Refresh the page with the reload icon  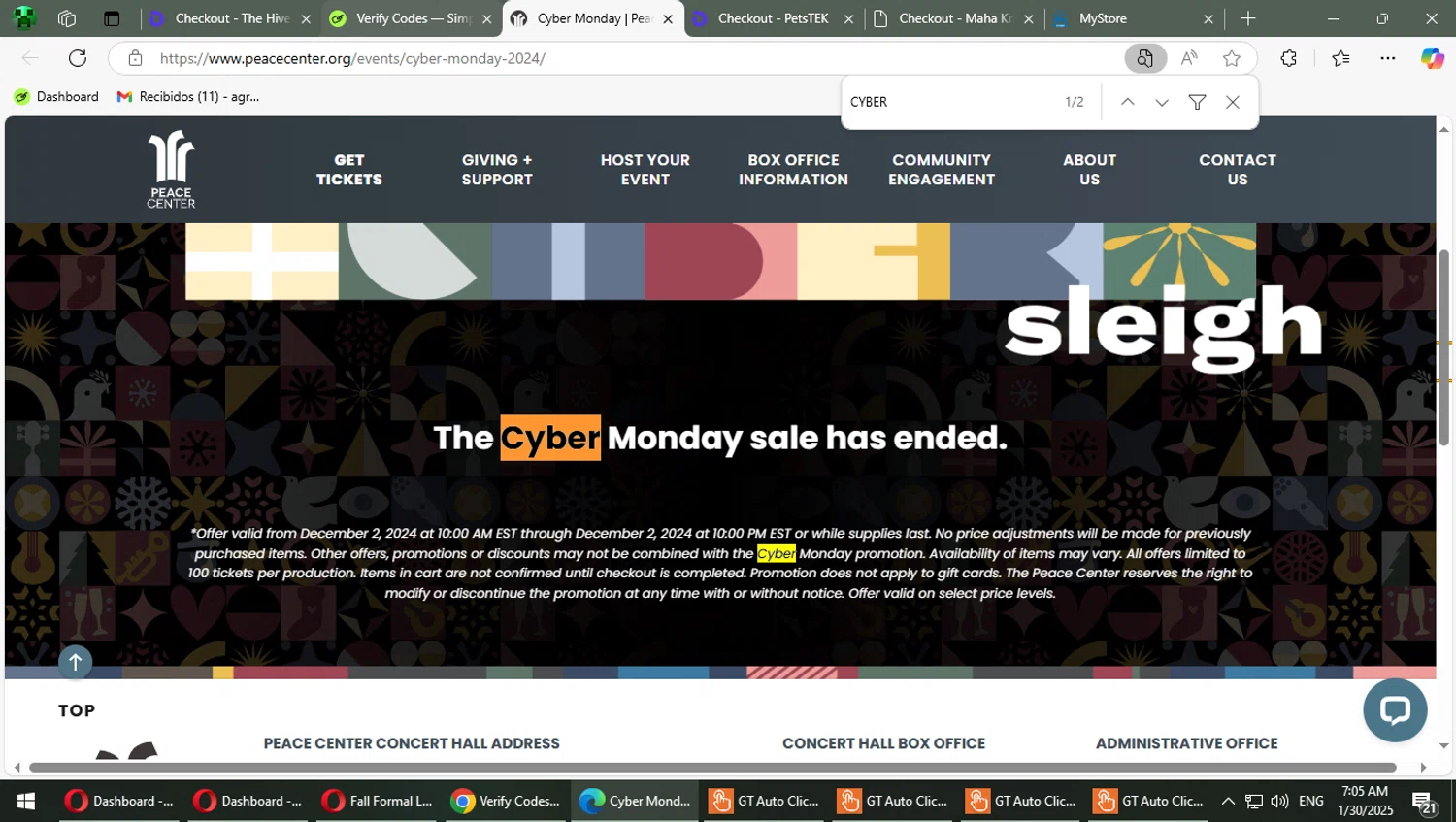tap(78, 58)
